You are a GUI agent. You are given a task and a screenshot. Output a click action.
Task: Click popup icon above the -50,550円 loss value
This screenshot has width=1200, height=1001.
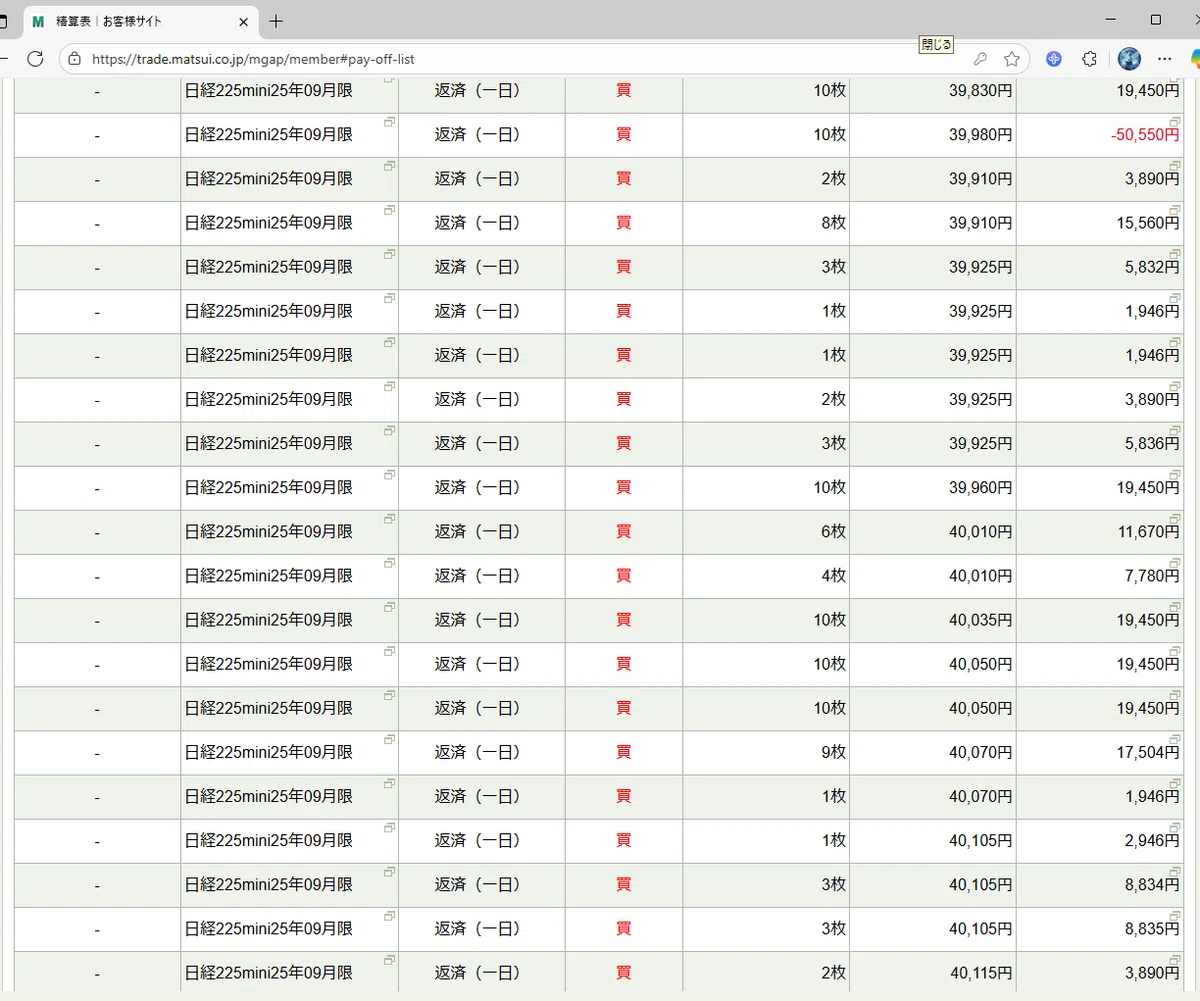point(1175,121)
